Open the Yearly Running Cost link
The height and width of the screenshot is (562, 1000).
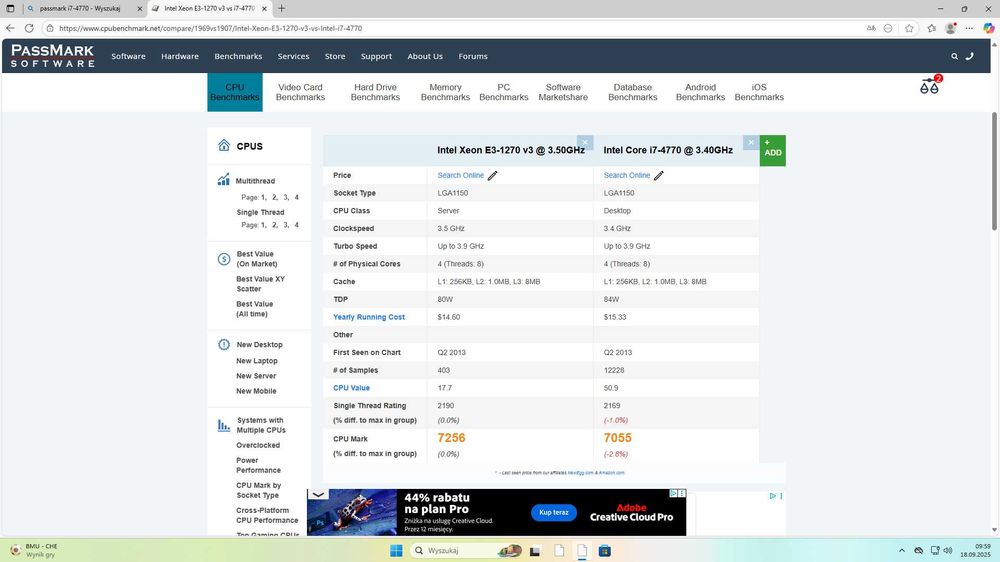[369, 317]
